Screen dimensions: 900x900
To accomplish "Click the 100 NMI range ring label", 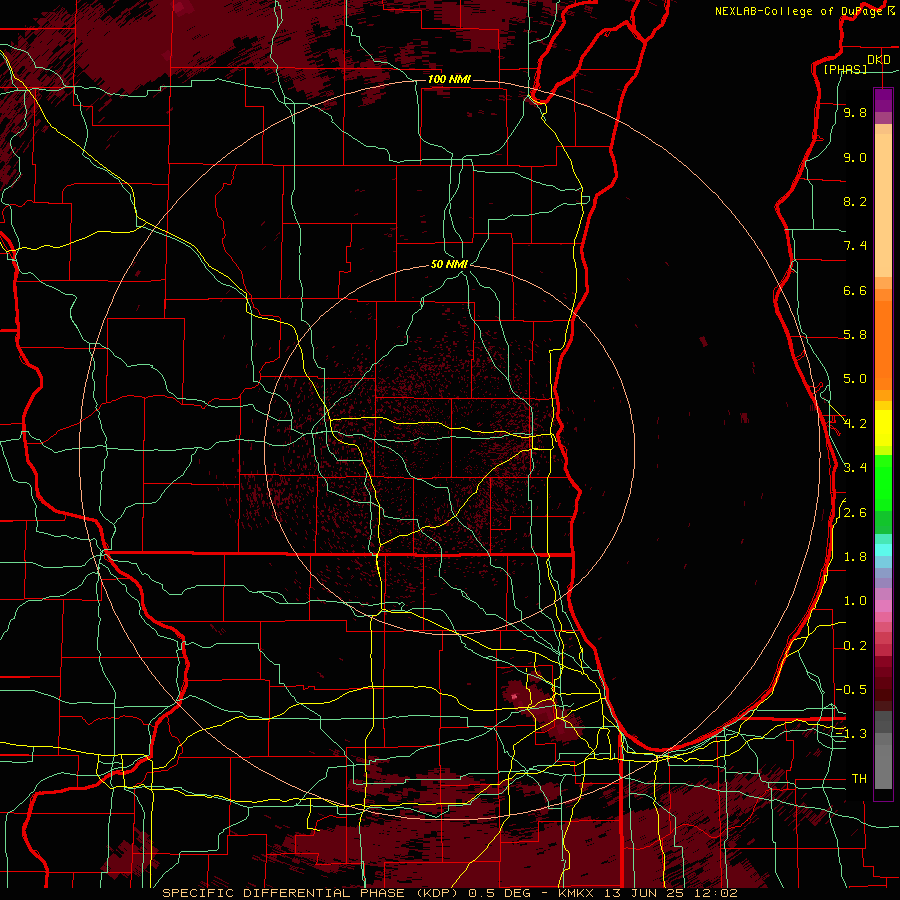I will 449,79.
